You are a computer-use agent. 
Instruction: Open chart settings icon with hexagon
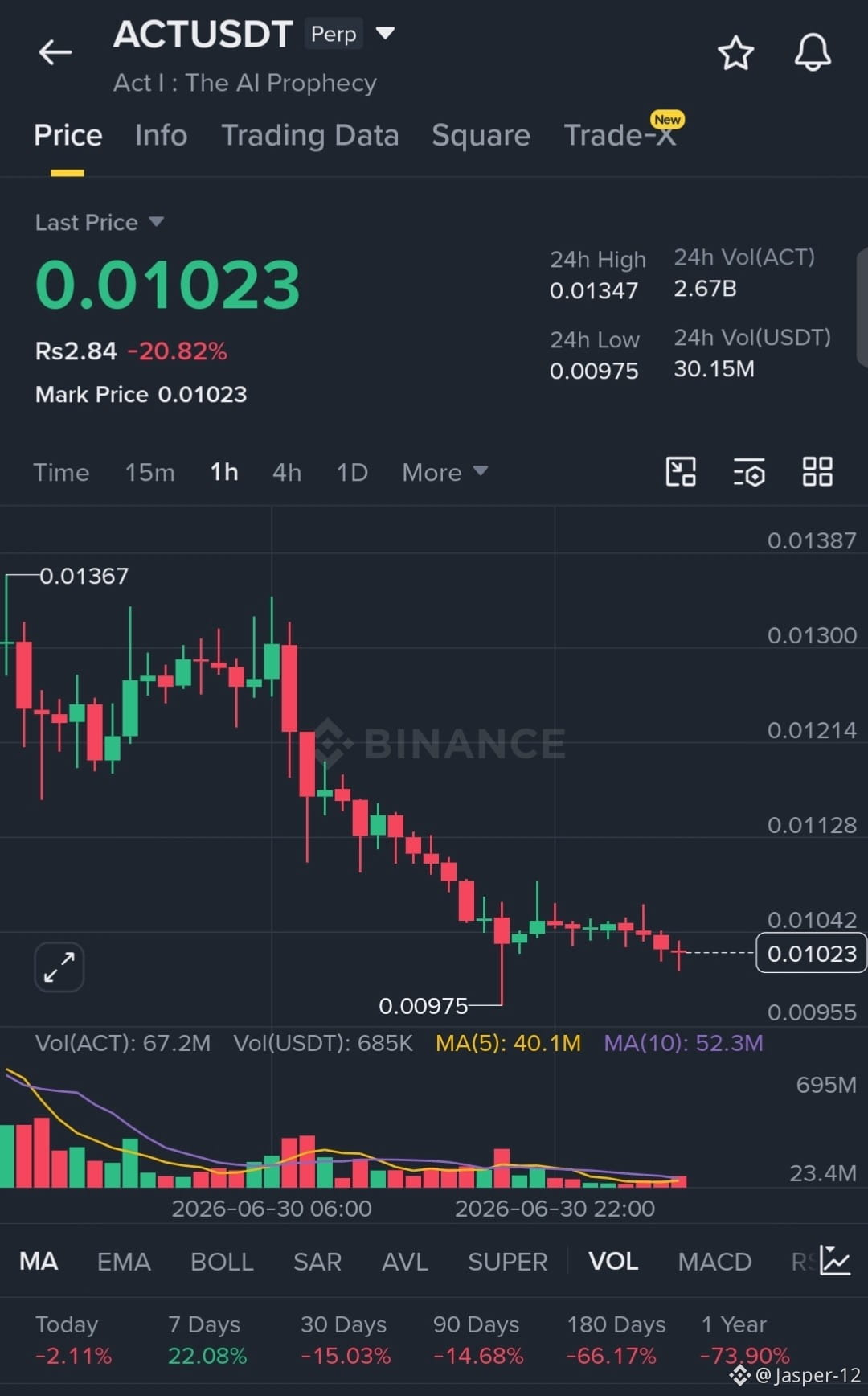point(749,472)
